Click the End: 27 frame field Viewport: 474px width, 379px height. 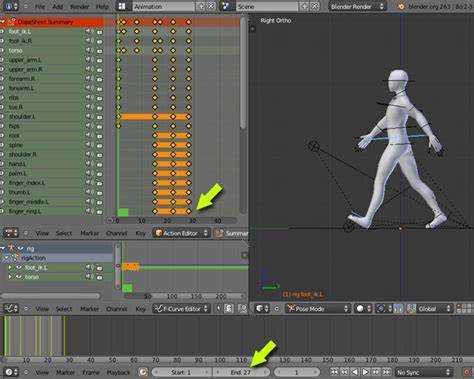pyautogui.click(x=241, y=372)
